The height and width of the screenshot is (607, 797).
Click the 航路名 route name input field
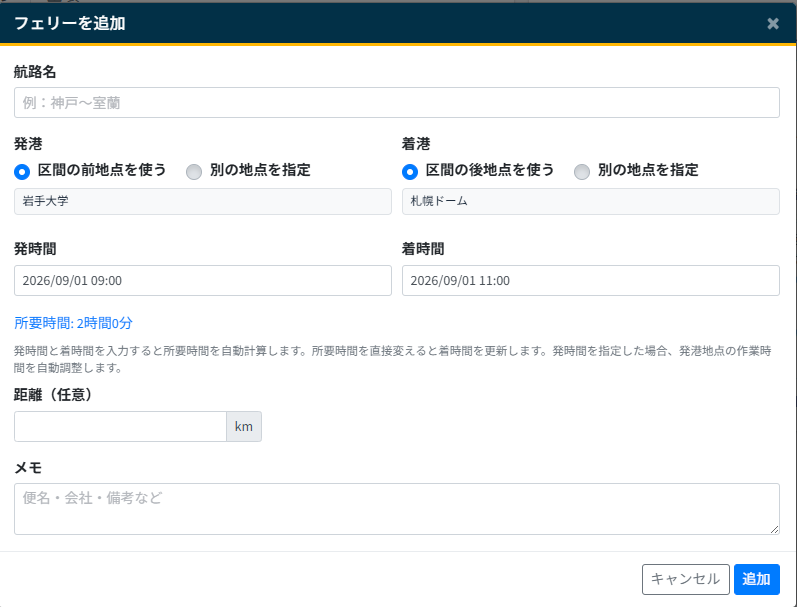pos(396,103)
